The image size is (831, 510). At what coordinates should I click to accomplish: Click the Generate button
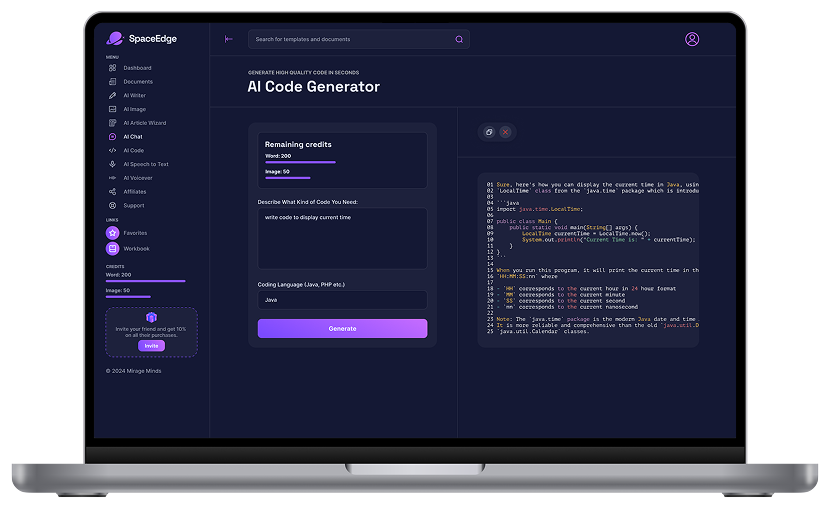pos(342,329)
